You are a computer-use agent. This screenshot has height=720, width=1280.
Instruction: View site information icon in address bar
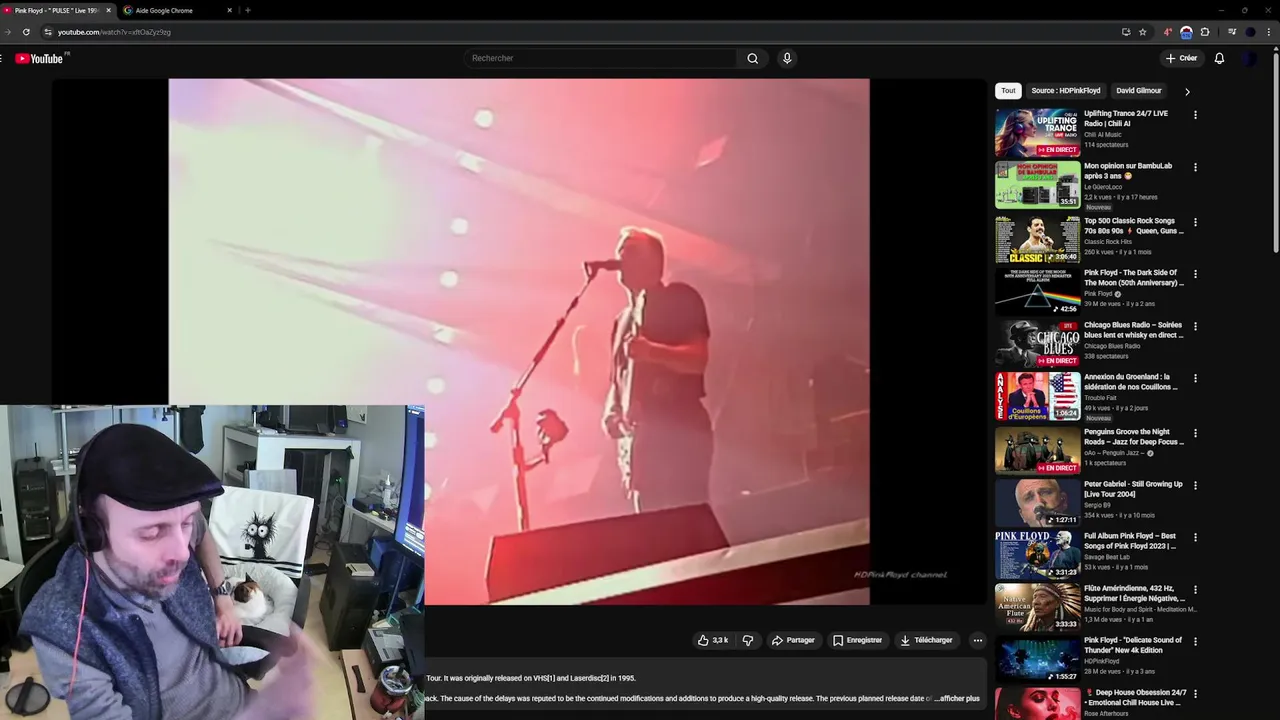(x=48, y=32)
